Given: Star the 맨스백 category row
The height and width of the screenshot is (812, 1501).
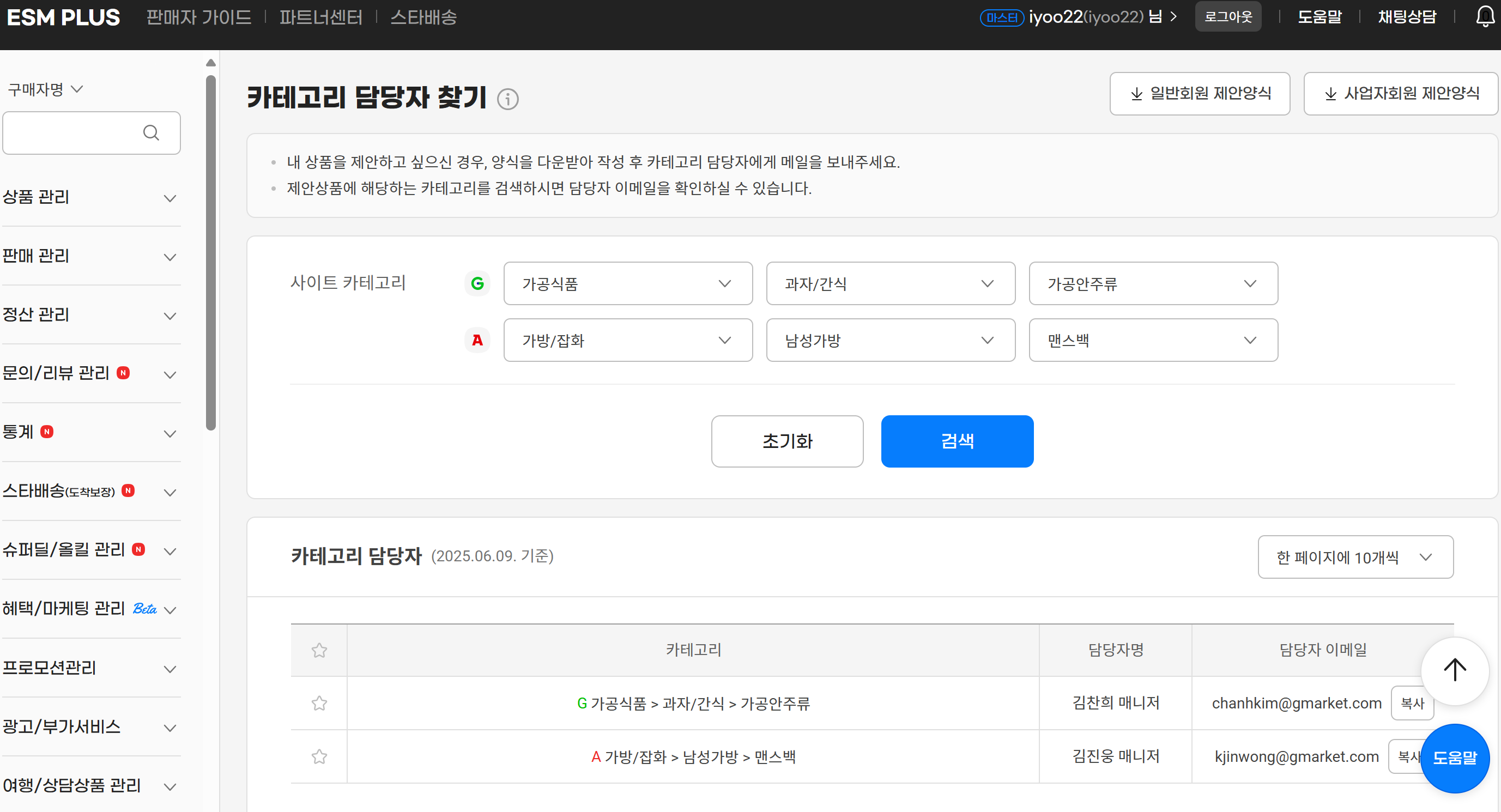Looking at the screenshot, I should [x=319, y=756].
